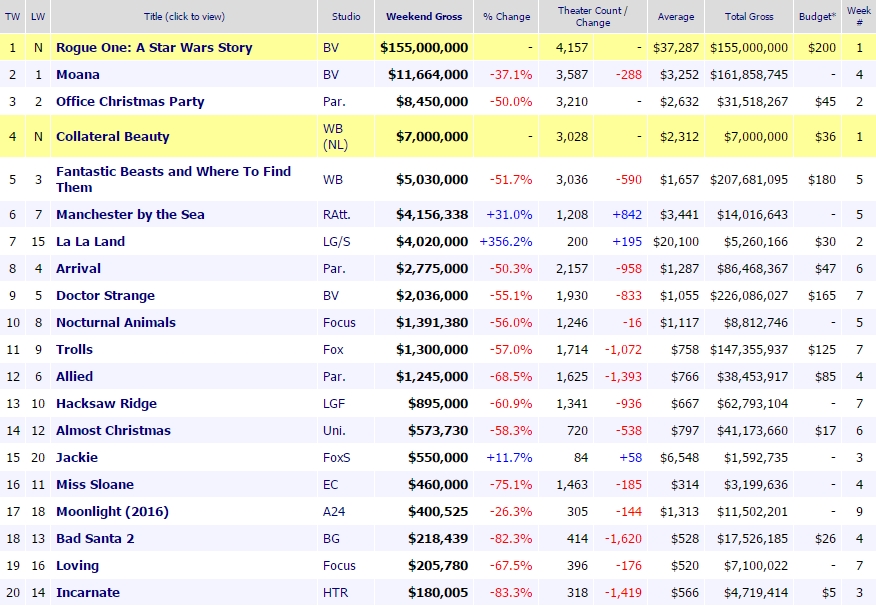Screen dimensions: 876x606
Task: Click BV studio in the Rogue One row
Action: 331,48
